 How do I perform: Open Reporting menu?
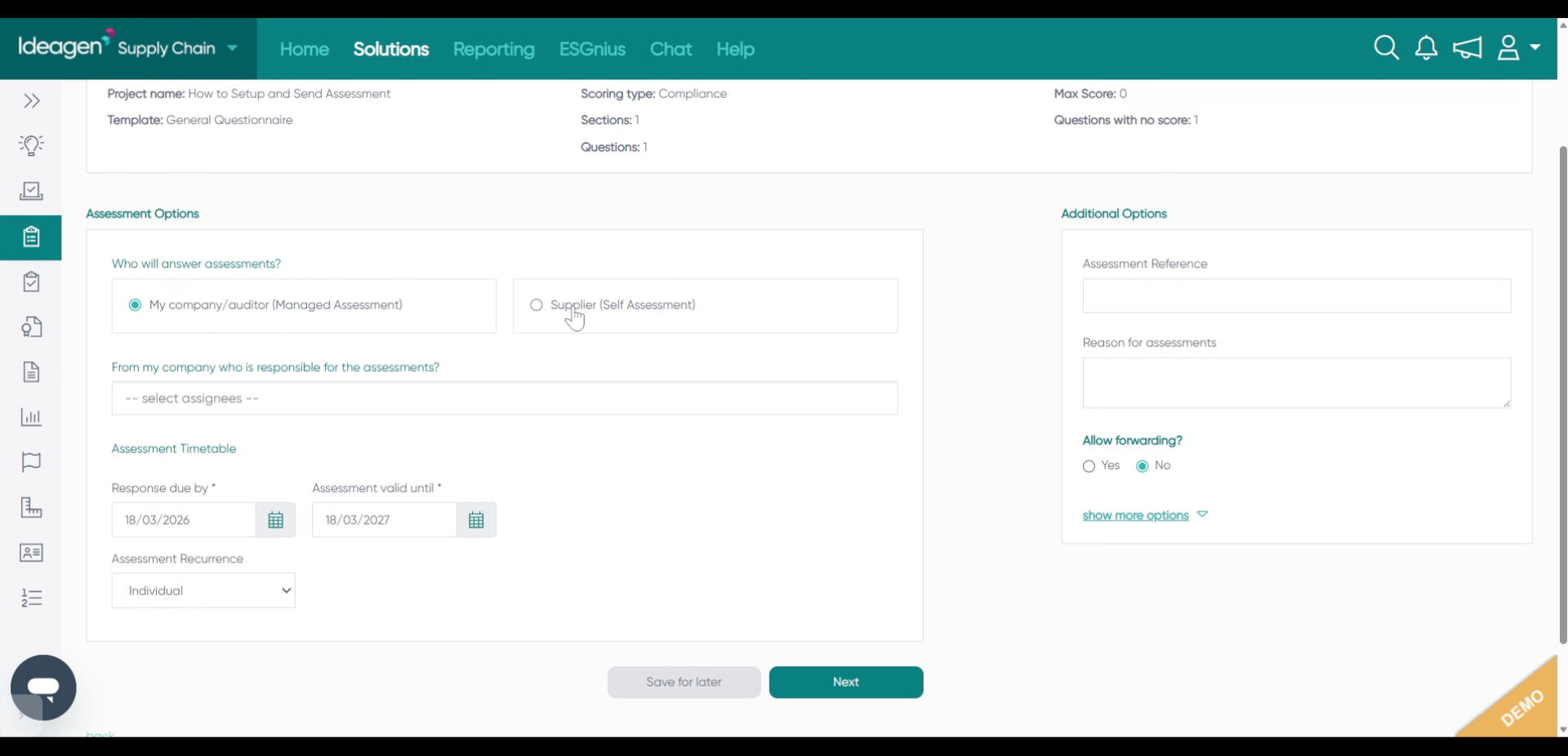click(x=494, y=49)
